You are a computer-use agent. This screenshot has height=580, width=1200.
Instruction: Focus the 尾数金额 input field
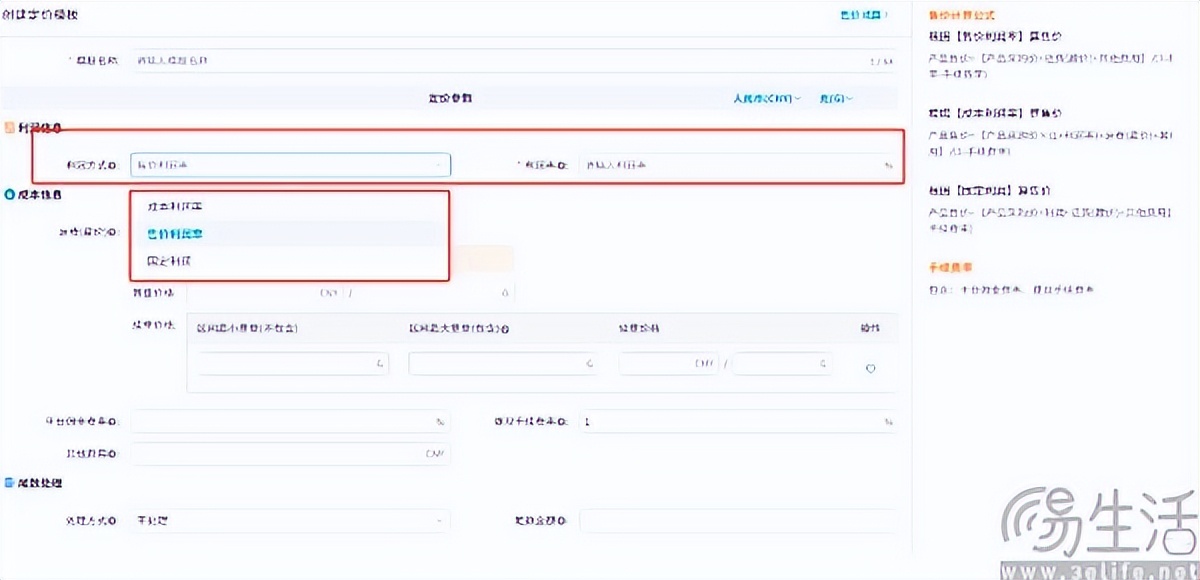(x=737, y=521)
